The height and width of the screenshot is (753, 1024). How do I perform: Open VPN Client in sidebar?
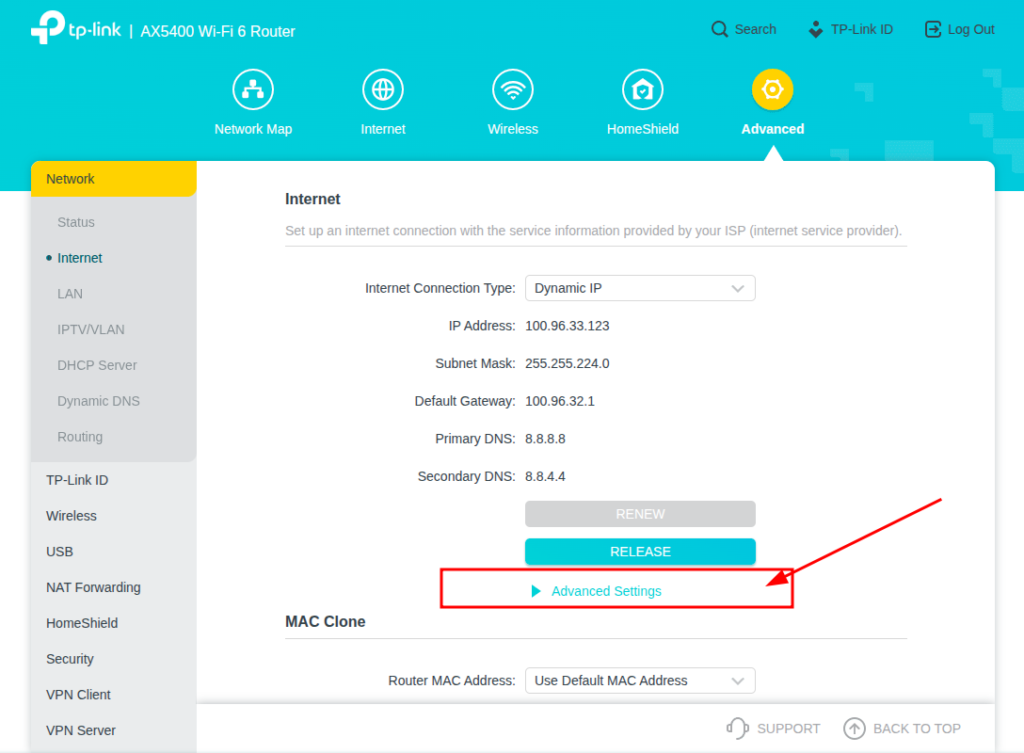(x=78, y=694)
